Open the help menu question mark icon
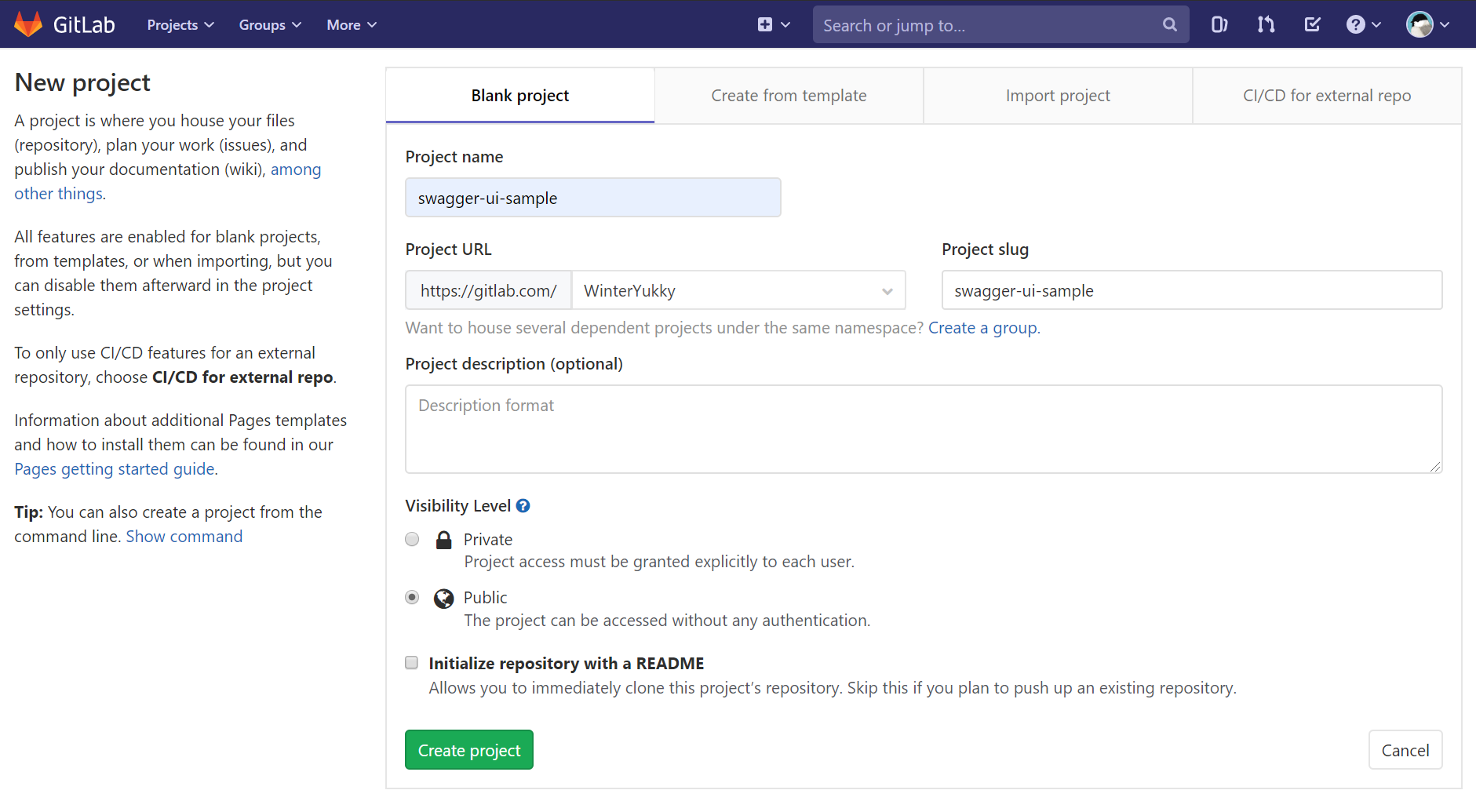 (1357, 24)
